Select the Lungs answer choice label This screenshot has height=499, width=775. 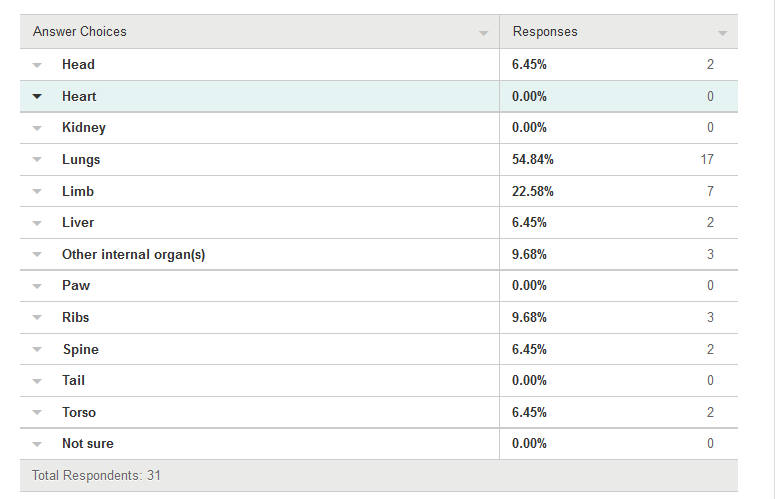pos(81,160)
